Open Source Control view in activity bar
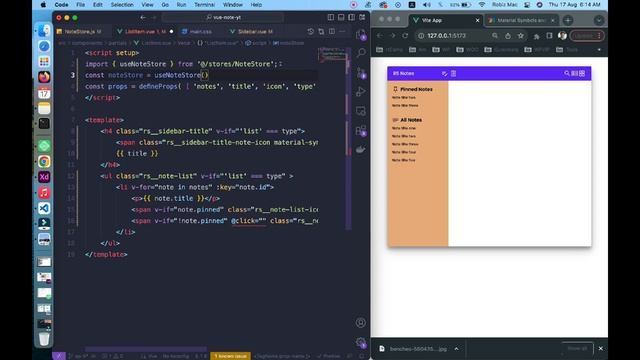 click(361, 72)
